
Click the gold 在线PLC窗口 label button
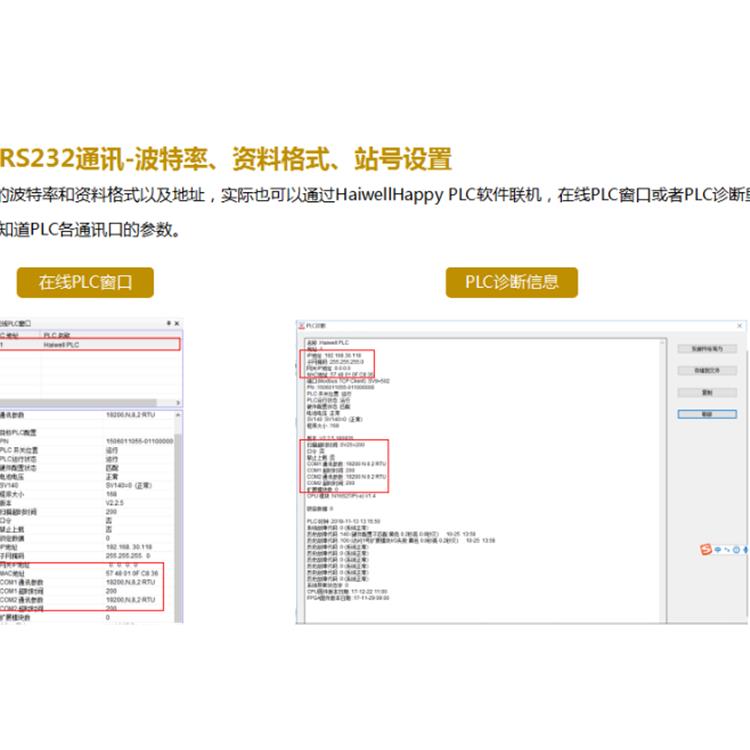click(x=85, y=282)
